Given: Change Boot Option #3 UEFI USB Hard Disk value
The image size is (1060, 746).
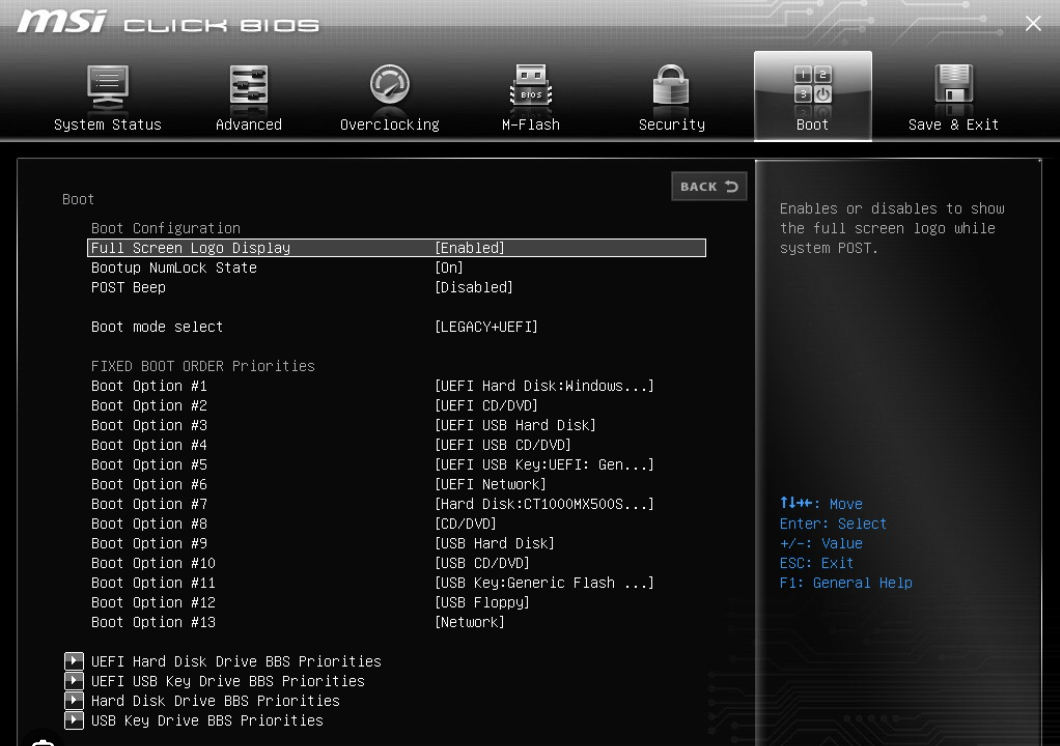Looking at the screenshot, I should click(515, 425).
